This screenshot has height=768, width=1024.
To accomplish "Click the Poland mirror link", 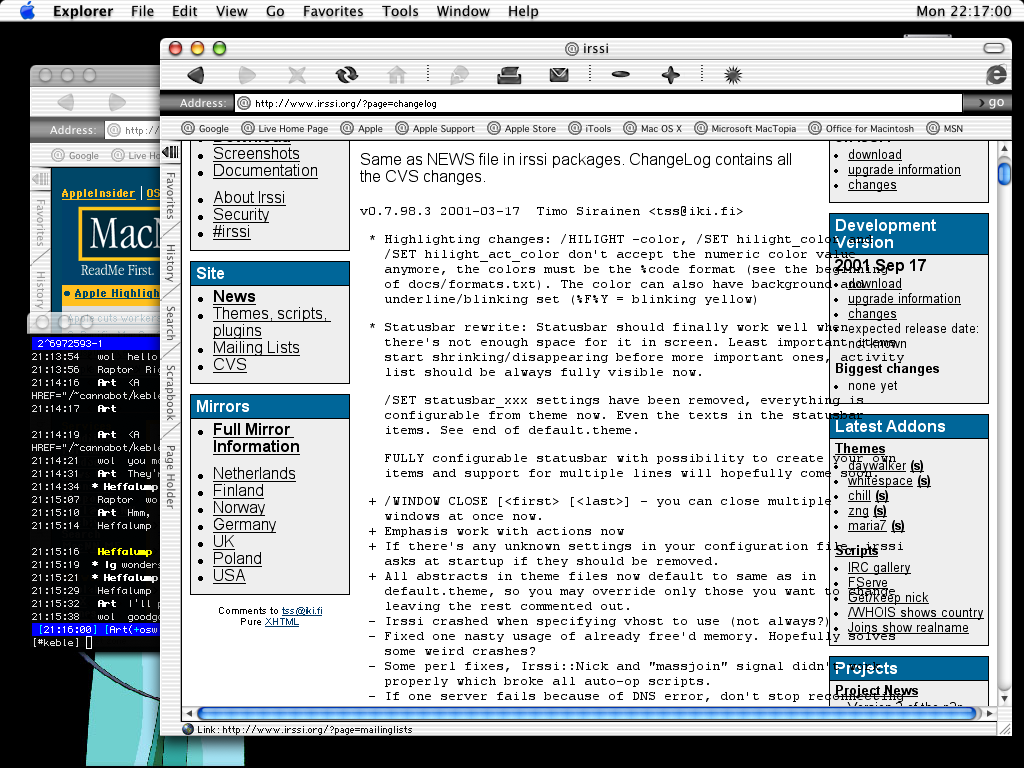I will [237, 558].
